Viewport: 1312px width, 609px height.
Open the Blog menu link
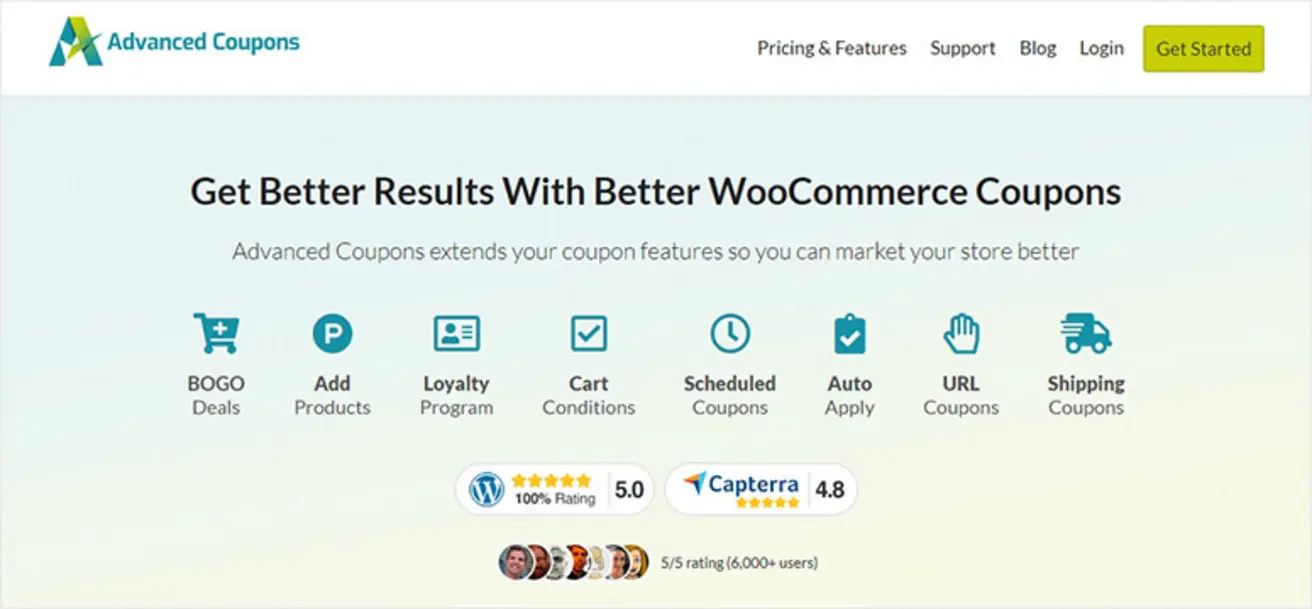pos(1038,48)
